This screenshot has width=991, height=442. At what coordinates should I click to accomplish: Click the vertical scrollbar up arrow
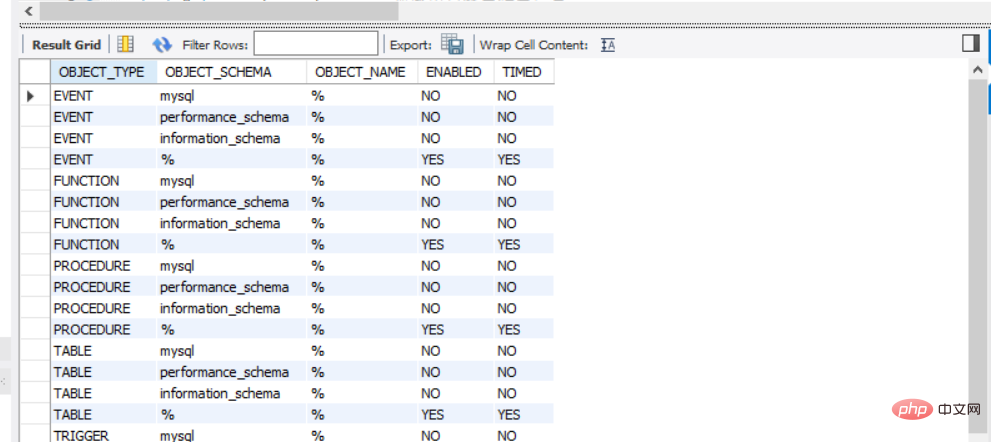[x=977, y=70]
